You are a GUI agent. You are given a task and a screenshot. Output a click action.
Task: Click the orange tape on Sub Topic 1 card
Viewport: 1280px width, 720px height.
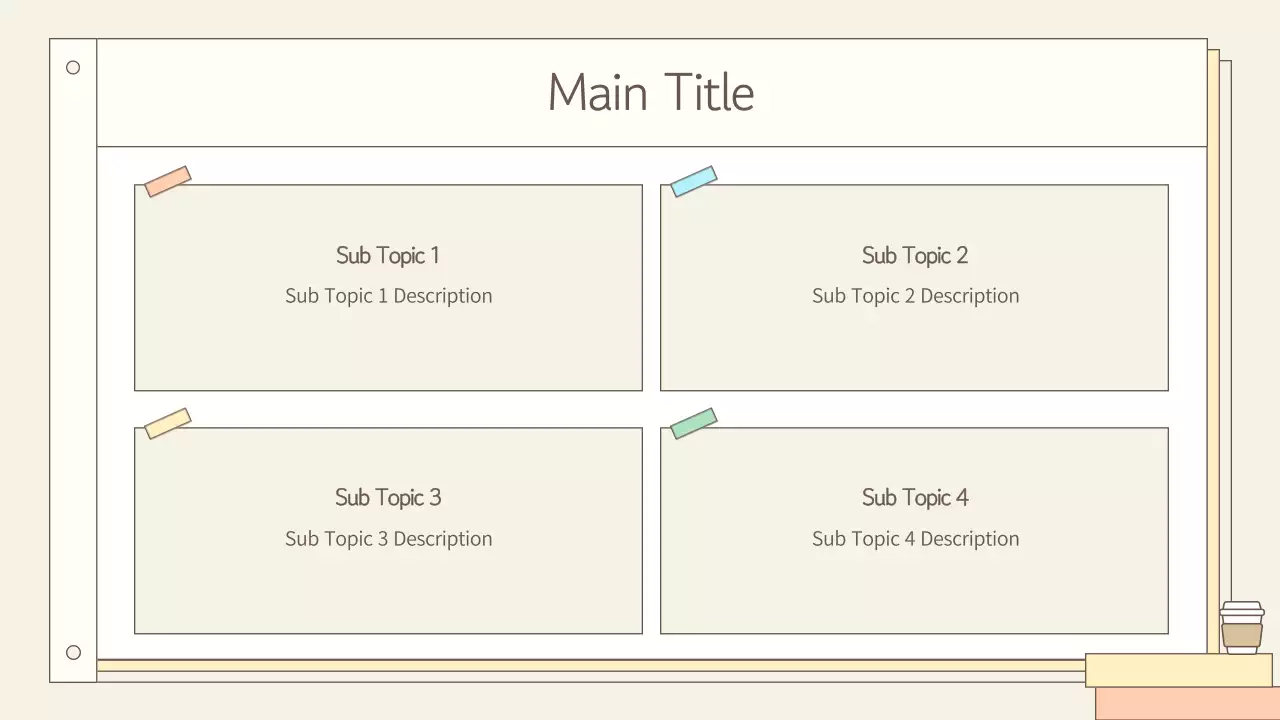167,181
